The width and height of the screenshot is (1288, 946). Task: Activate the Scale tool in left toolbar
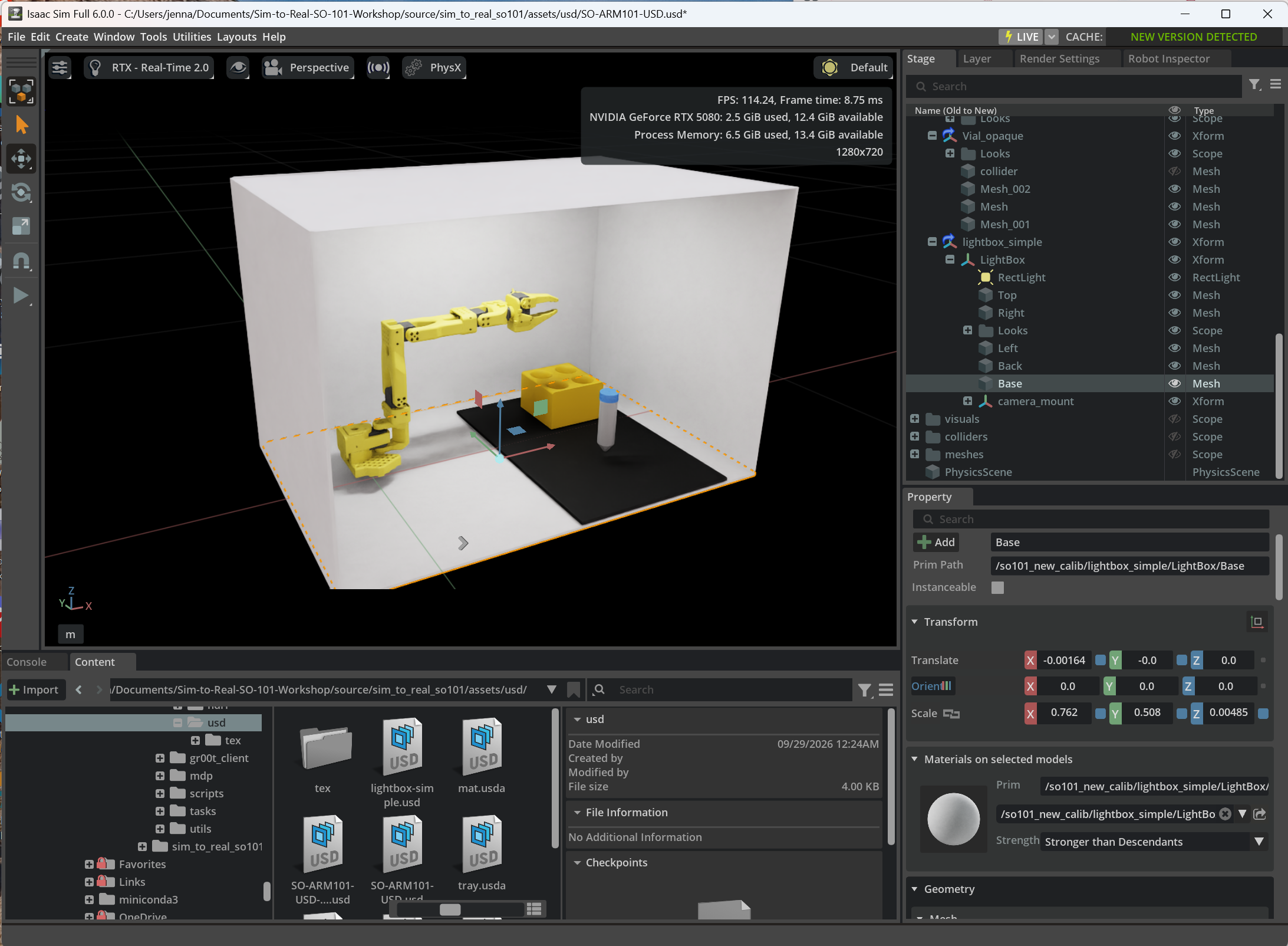pos(21,226)
